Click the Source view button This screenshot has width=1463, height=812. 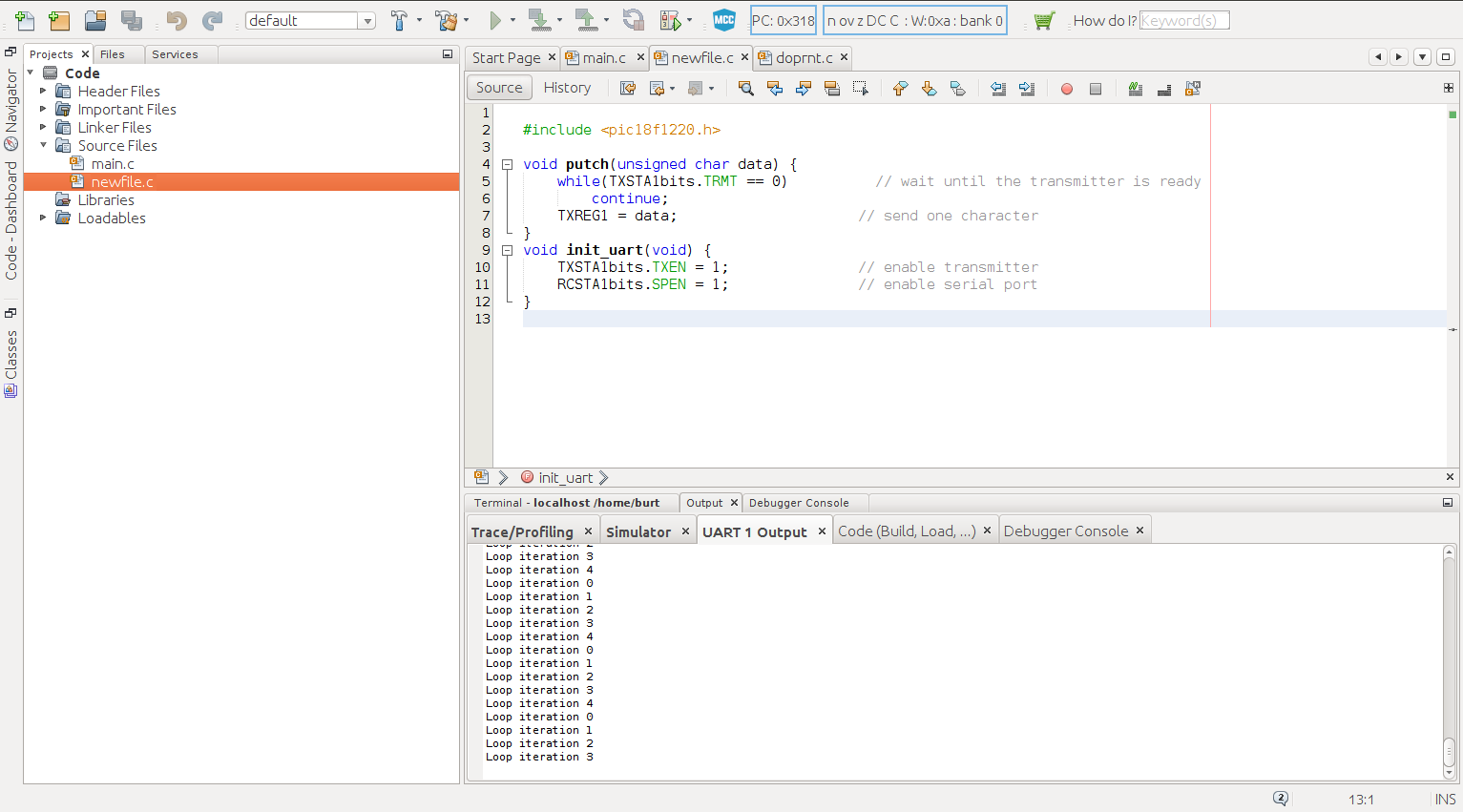click(x=499, y=88)
